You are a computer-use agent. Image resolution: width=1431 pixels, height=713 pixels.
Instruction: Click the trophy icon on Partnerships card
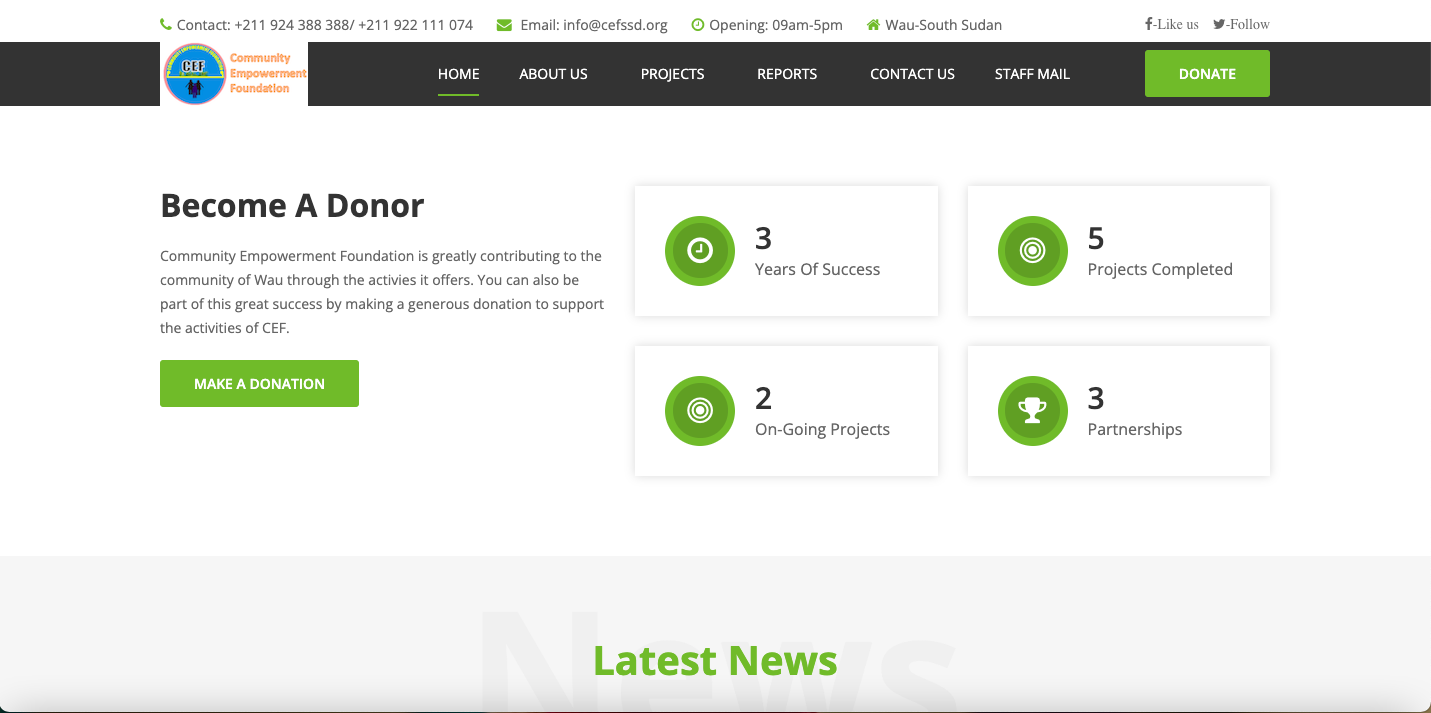click(x=1033, y=411)
